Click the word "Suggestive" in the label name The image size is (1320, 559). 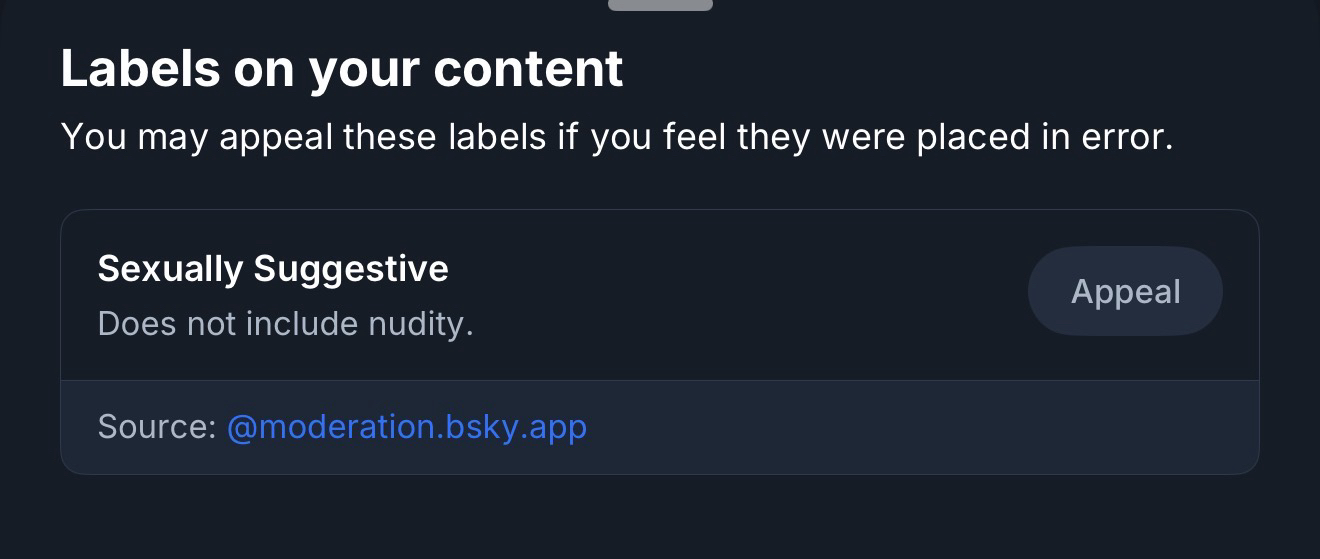tap(351, 268)
